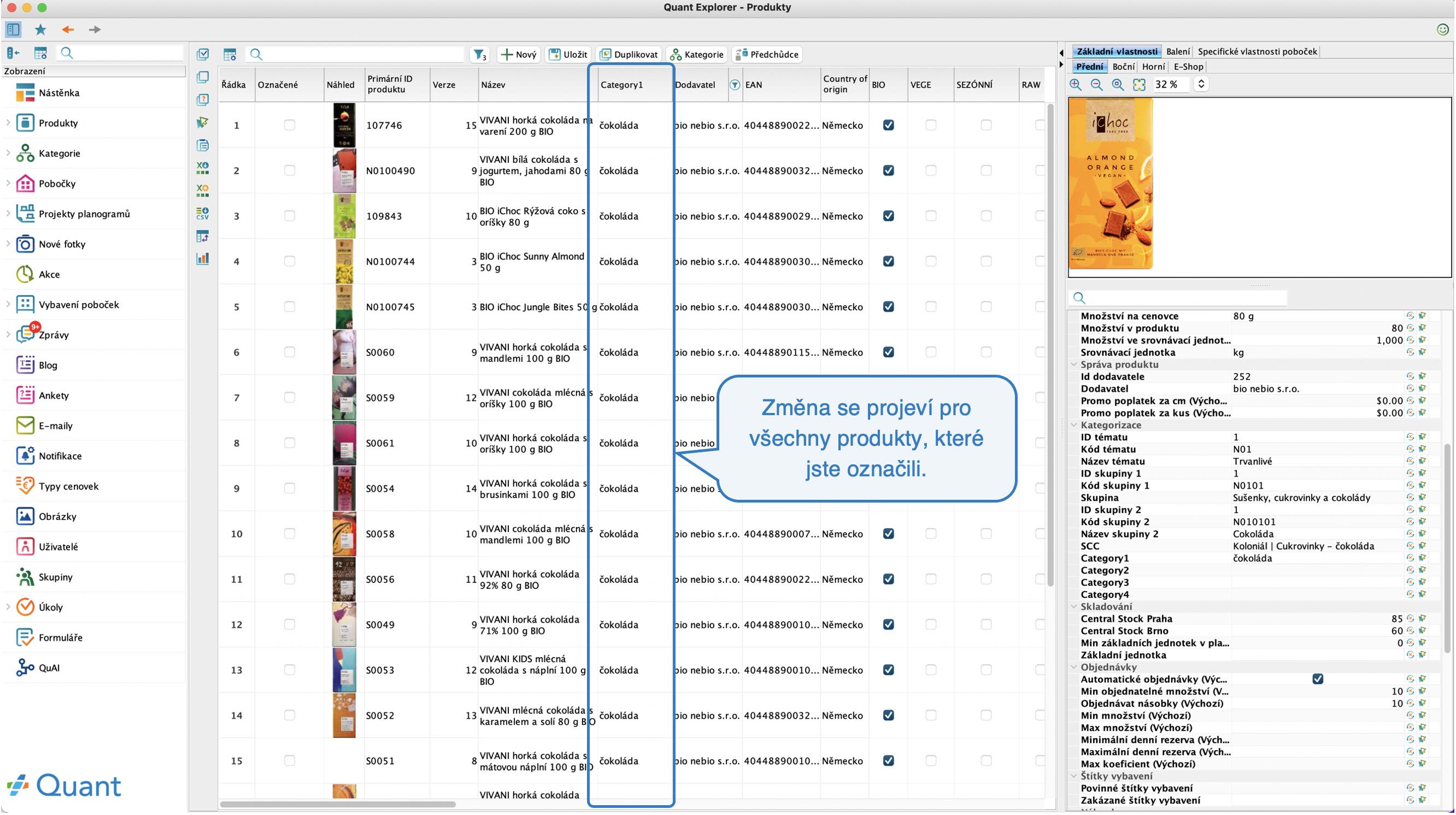
Task: Click the table columns icon beside product search
Action: point(230,55)
